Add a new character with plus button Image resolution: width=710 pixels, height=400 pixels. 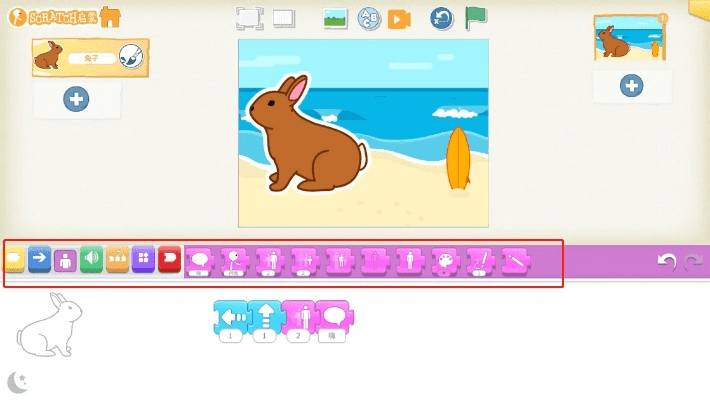[x=76, y=98]
